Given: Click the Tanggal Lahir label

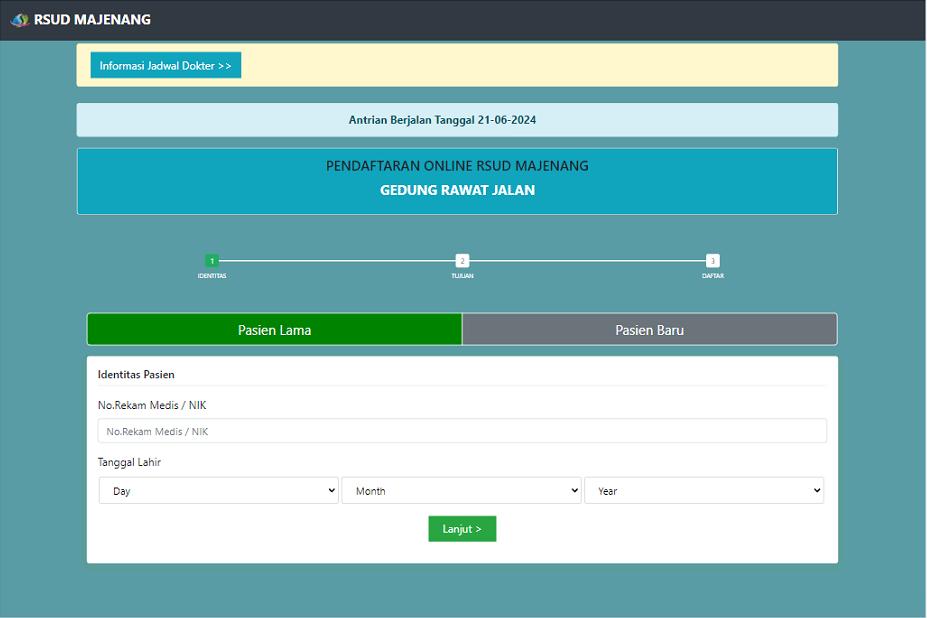Looking at the screenshot, I should pyautogui.click(x=129, y=462).
